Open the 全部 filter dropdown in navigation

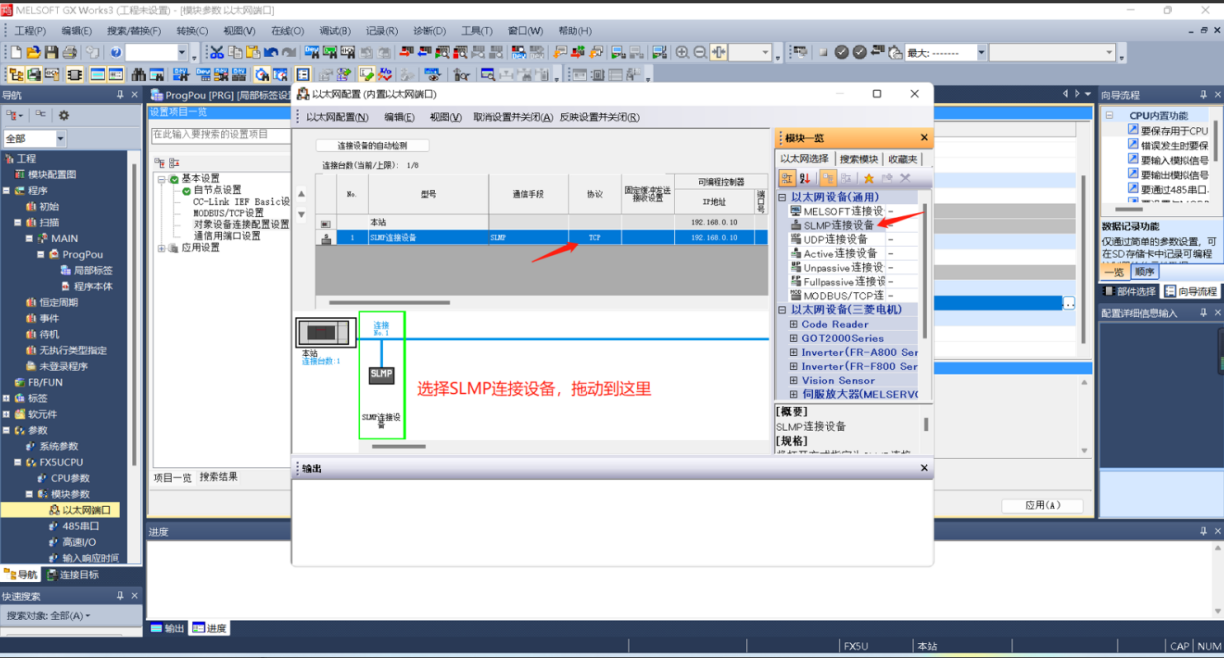tap(61, 139)
